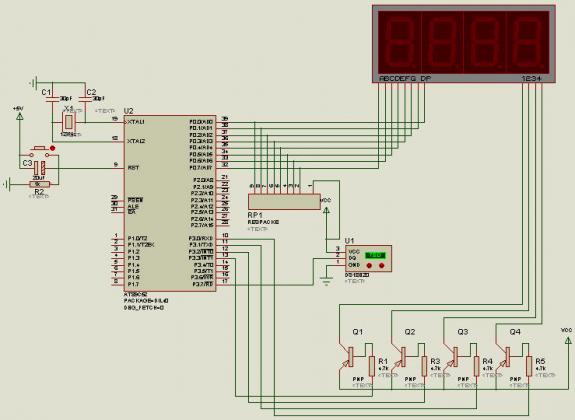The image size is (575, 420).
Task: Click the R2 resistor near ground
Action: point(39,184)
